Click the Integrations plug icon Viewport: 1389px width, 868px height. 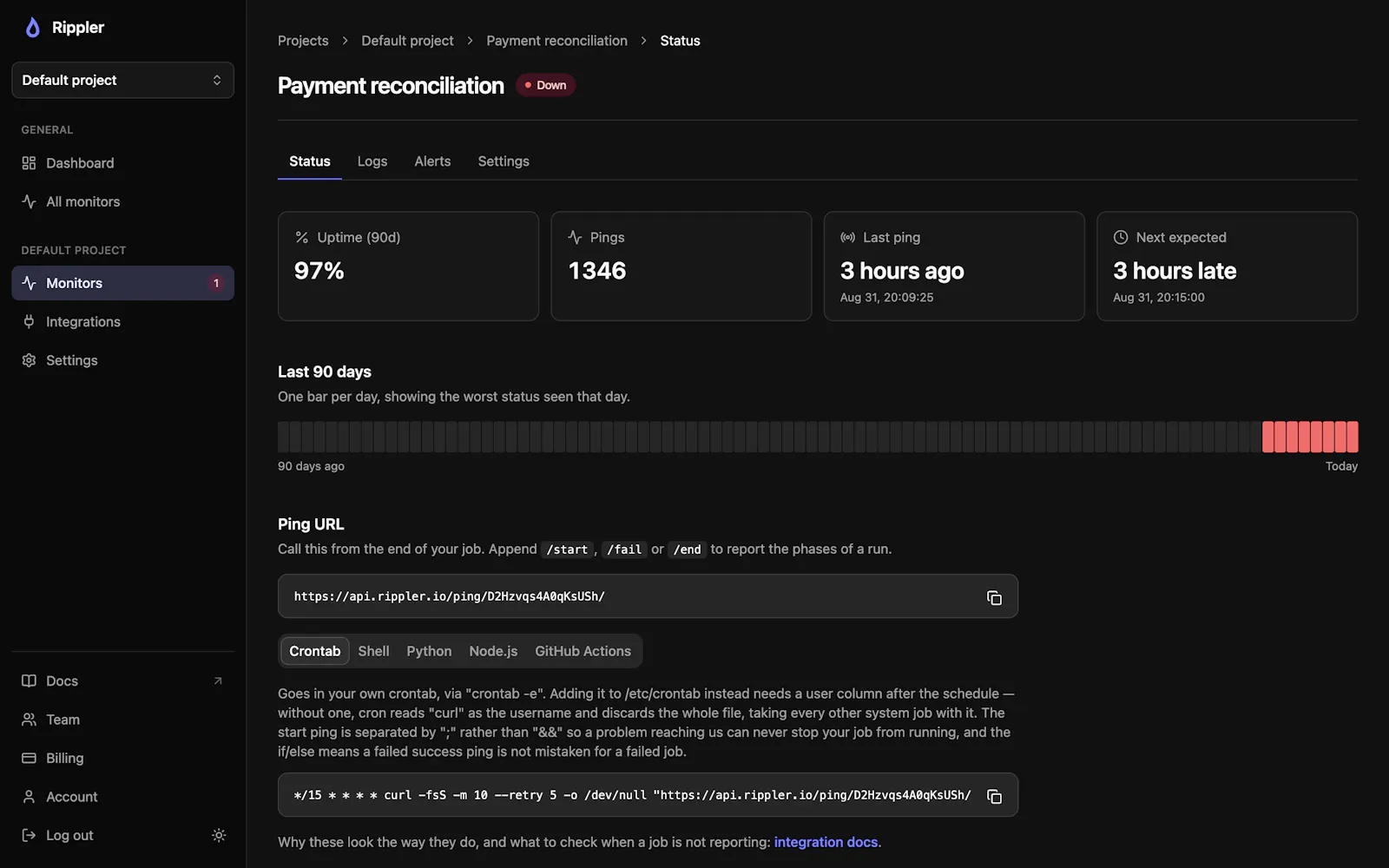[29, 322]
